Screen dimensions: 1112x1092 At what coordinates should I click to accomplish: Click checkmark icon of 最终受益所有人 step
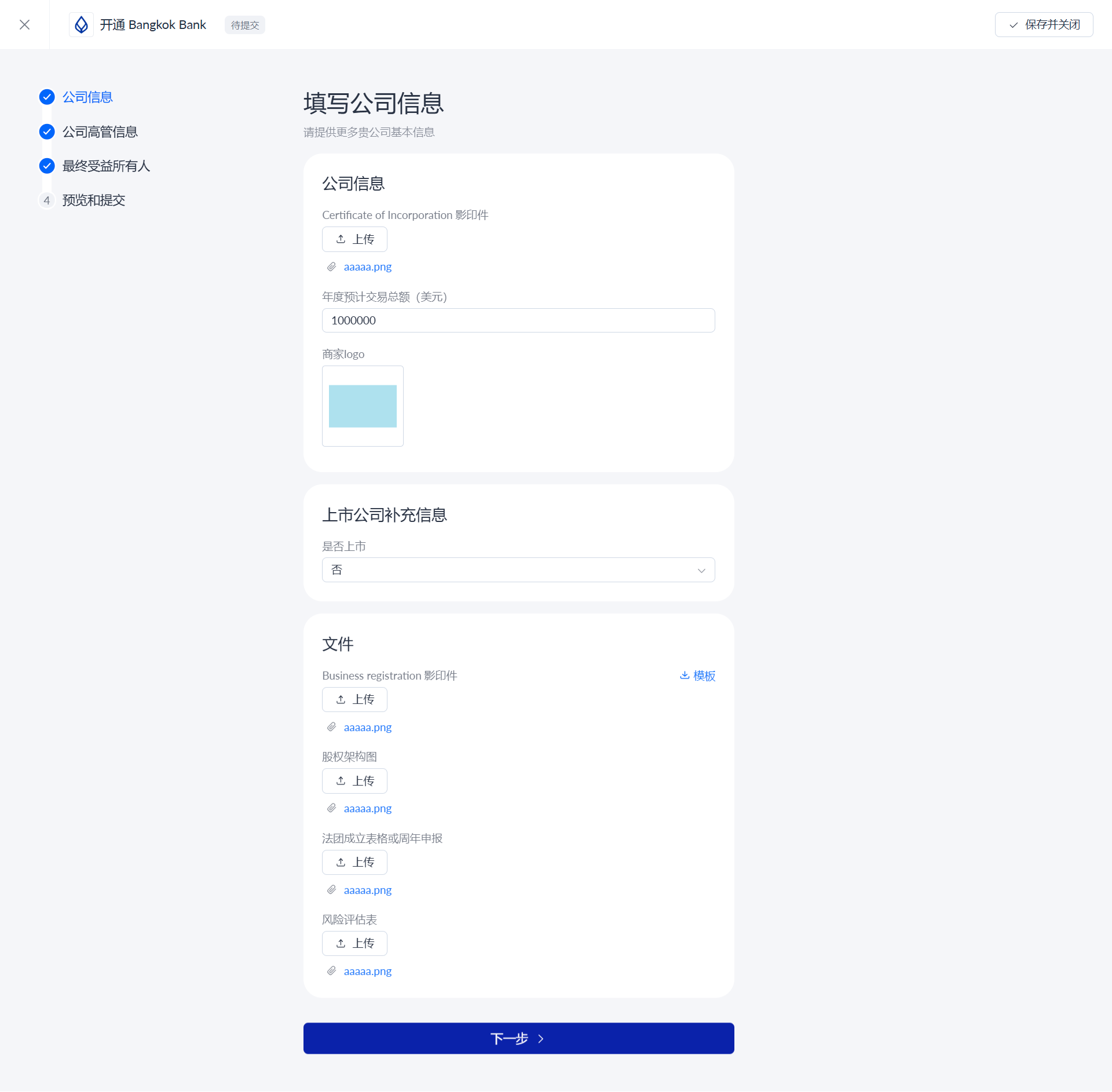click(x=47, y=166)
